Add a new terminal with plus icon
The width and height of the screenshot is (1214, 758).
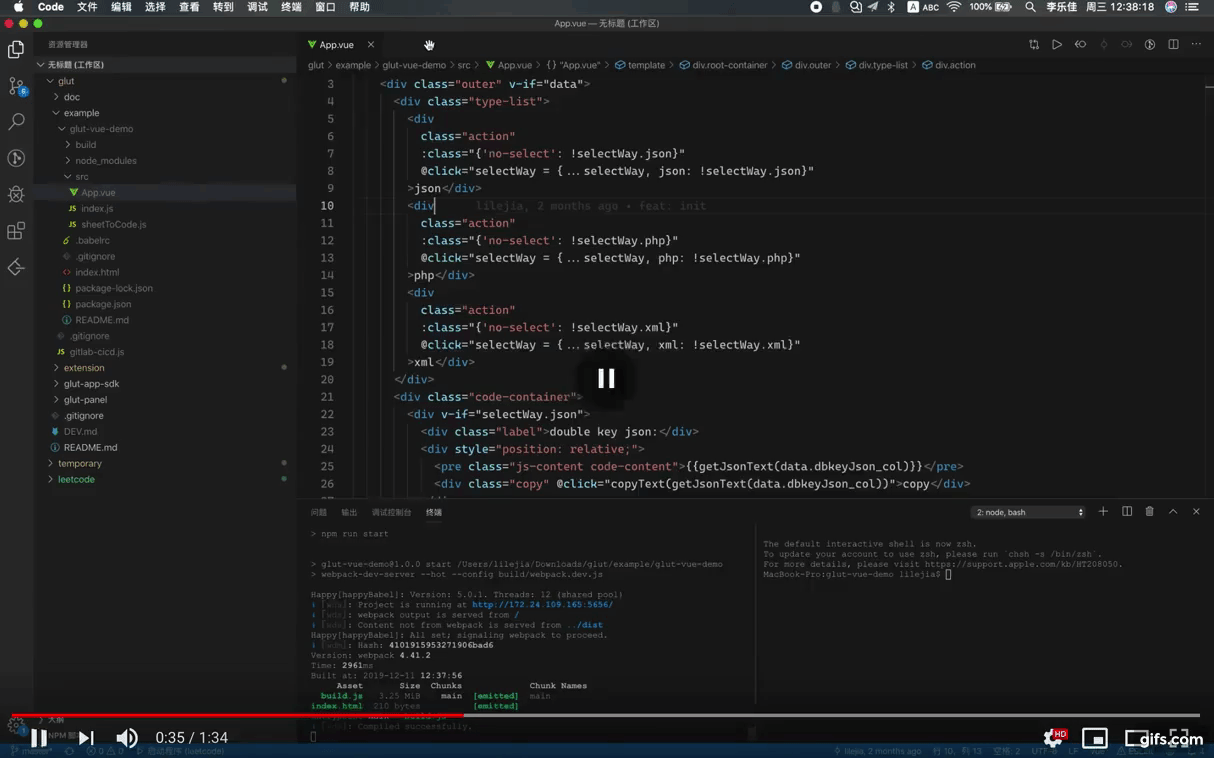1103,512
